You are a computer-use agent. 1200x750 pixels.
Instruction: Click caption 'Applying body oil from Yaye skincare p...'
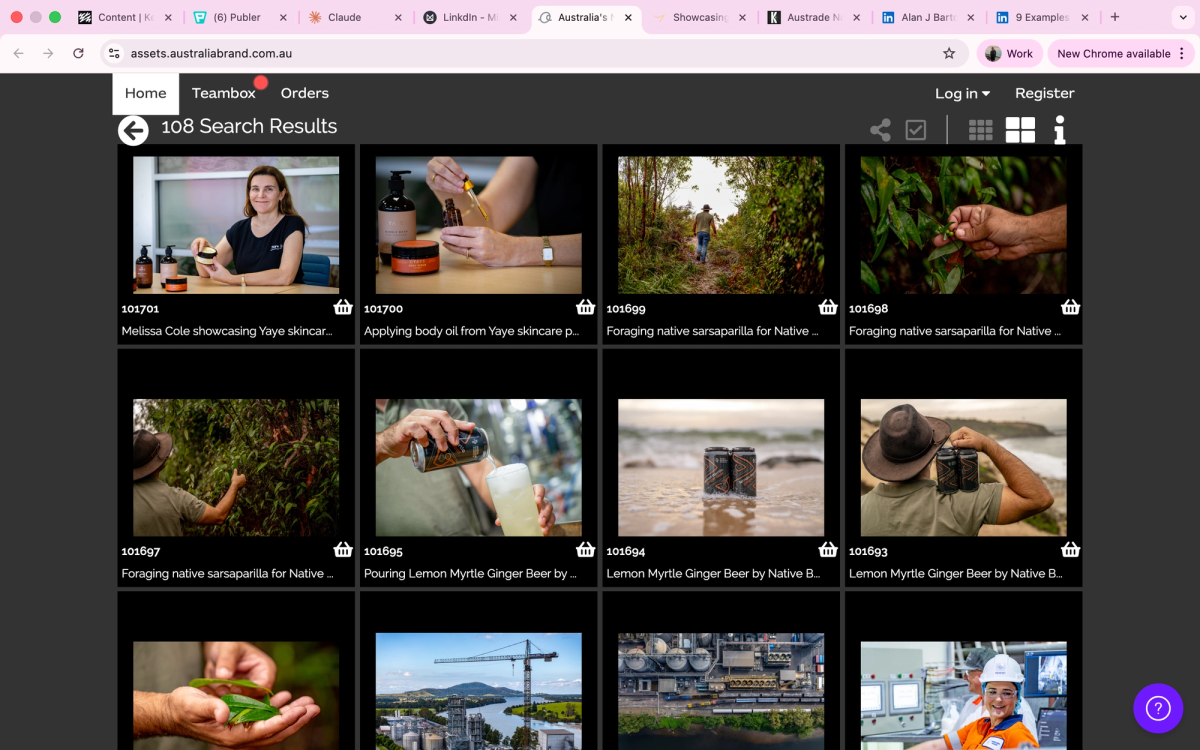pos(472,331)
